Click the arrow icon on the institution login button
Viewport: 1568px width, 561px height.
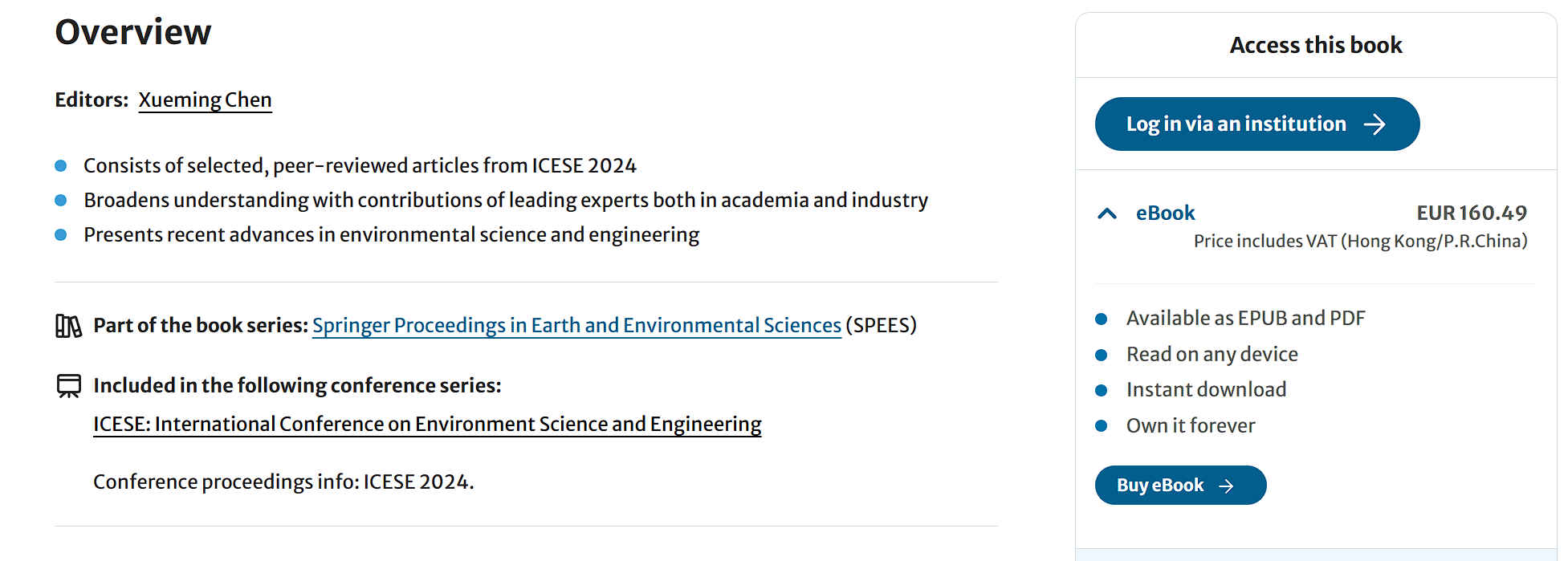coord(1375,124)
